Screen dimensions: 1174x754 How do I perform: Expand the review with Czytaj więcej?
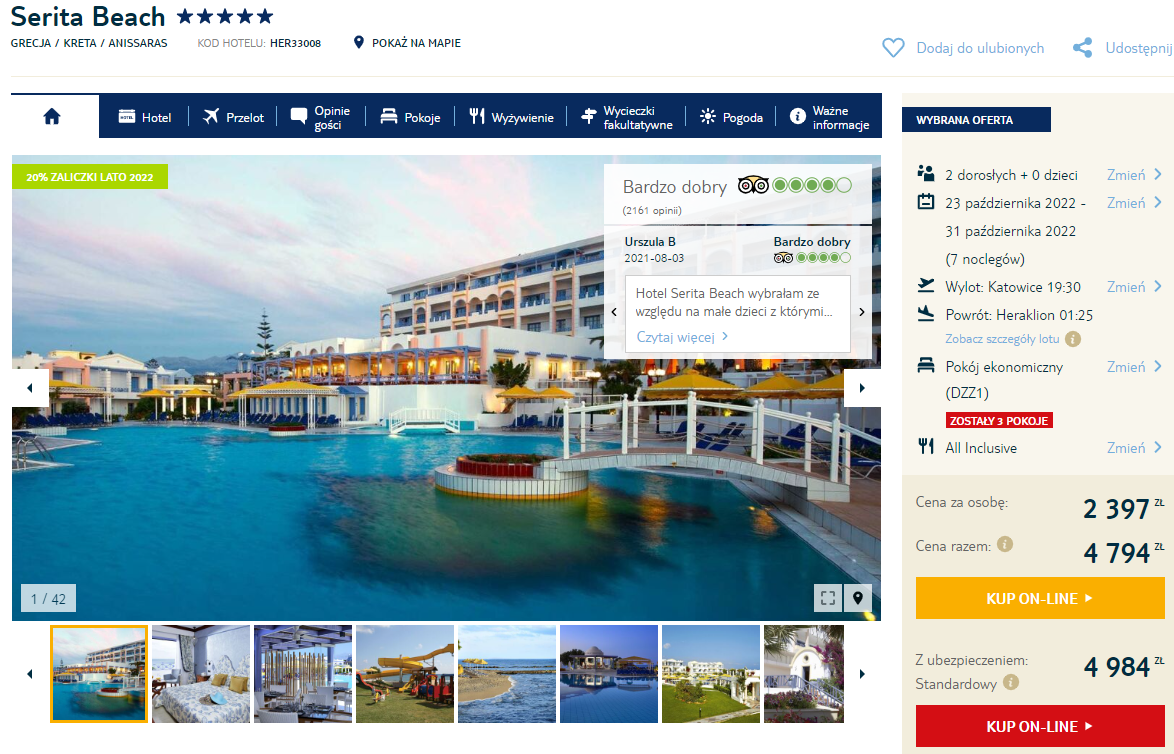[682, 337]
